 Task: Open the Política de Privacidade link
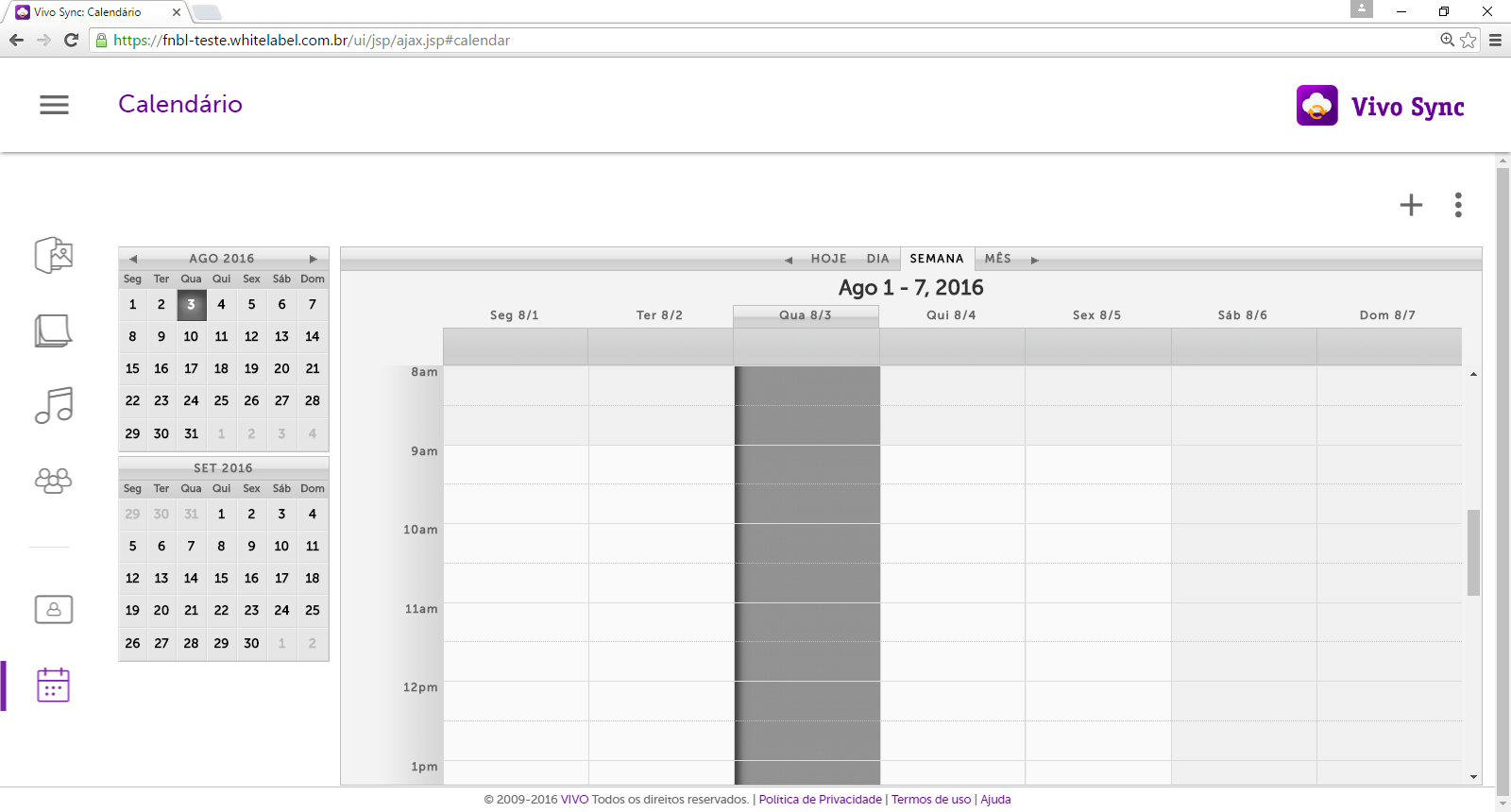pyautogui.click(x=820, y=800)
